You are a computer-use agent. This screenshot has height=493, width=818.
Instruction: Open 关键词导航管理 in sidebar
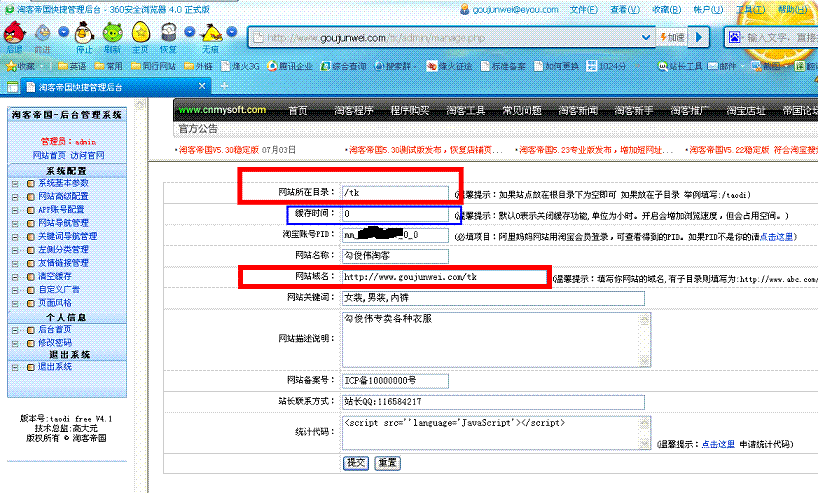[x=68, y=236]
